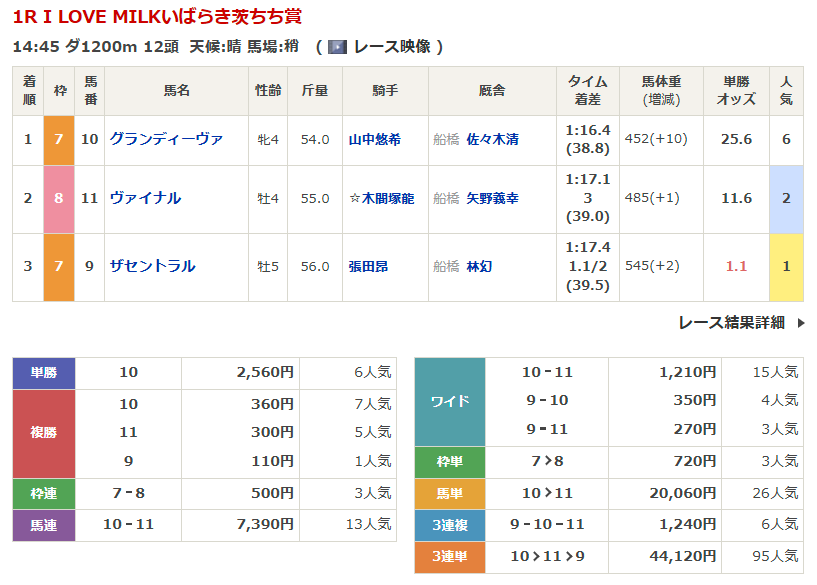Open horse ヴァイナル profile
This screenshot has width=817, height=585.
coord(145,198)
